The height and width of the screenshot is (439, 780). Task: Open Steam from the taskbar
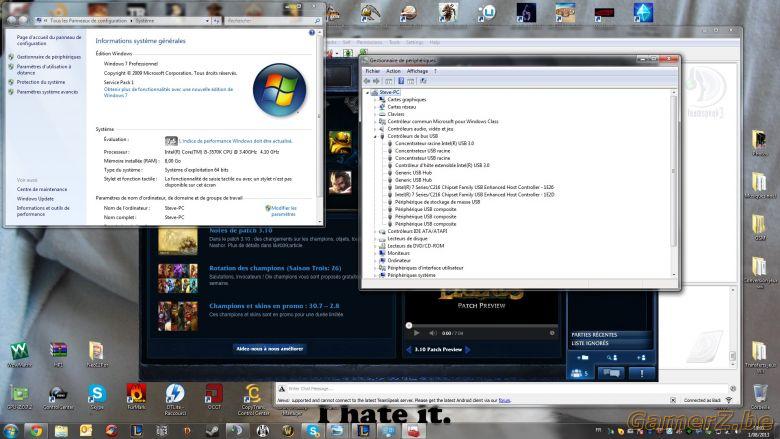tap(212, 431)
